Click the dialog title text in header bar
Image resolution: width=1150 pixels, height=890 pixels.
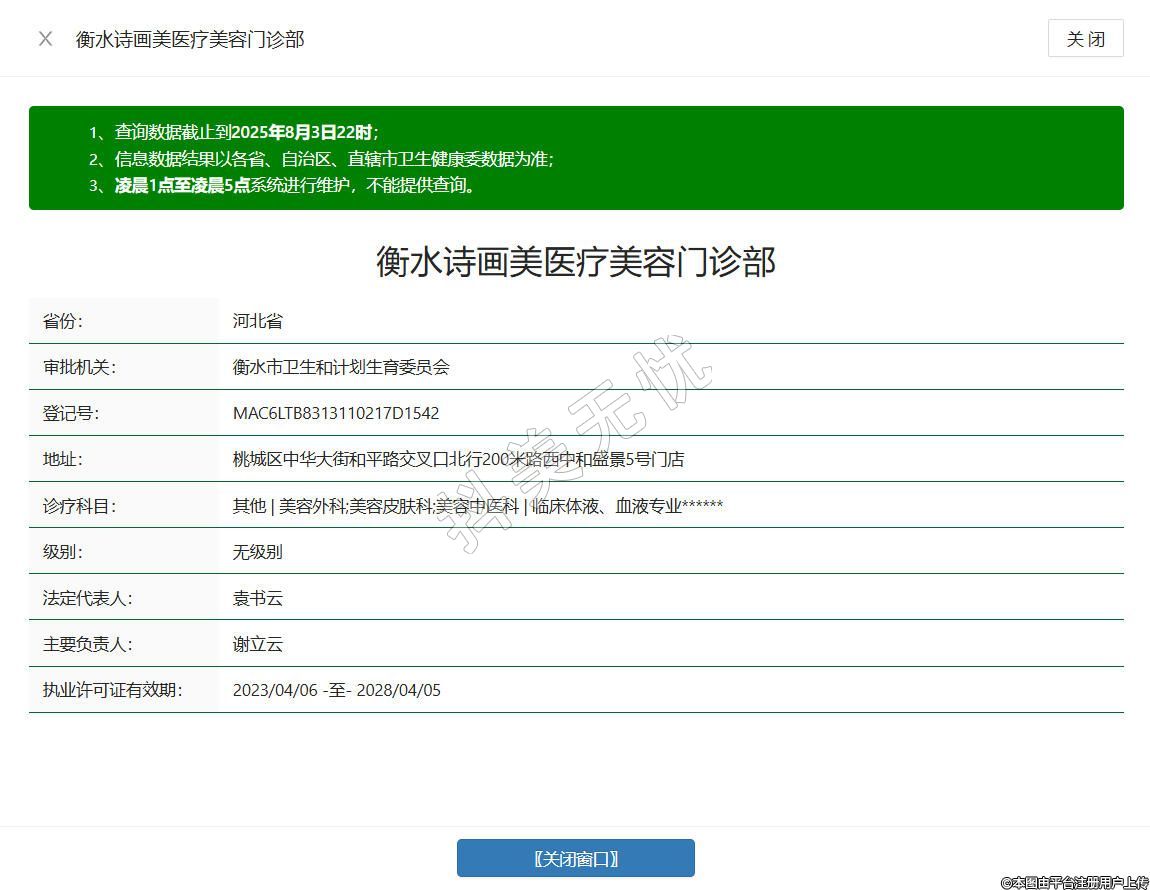pyautogui.click(x=190, y=39)
